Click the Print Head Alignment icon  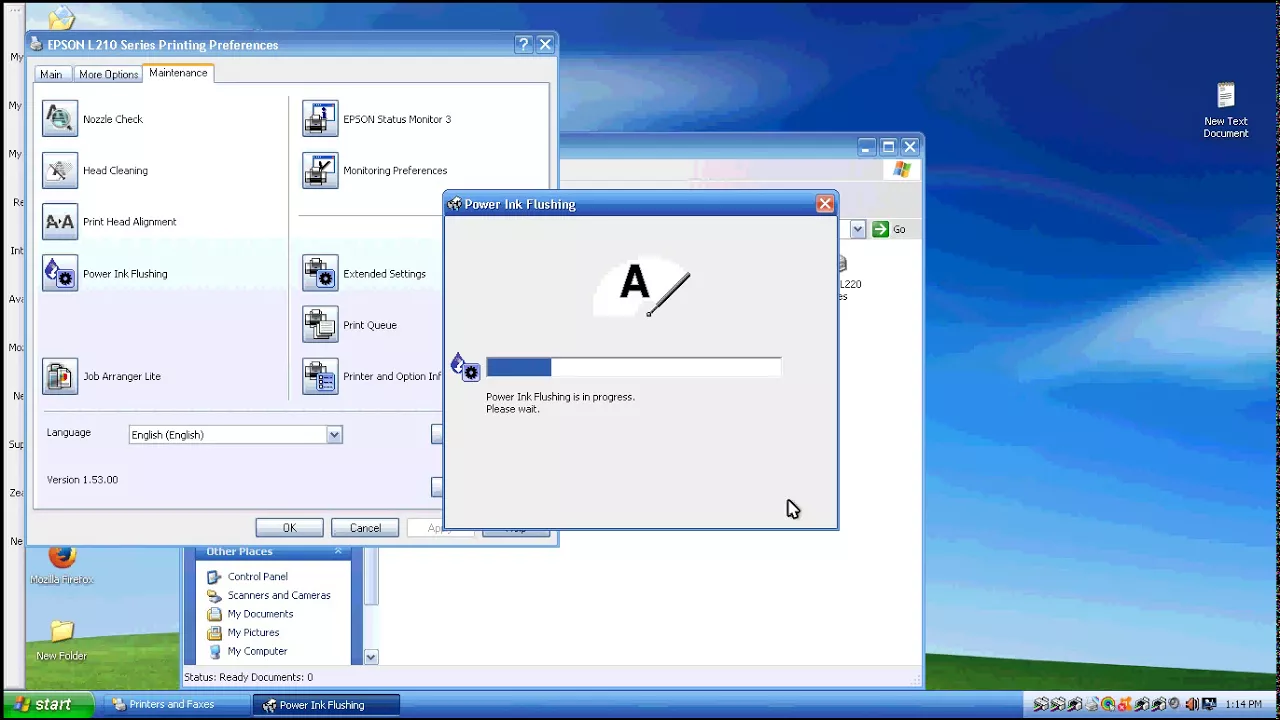pos(60,222)
